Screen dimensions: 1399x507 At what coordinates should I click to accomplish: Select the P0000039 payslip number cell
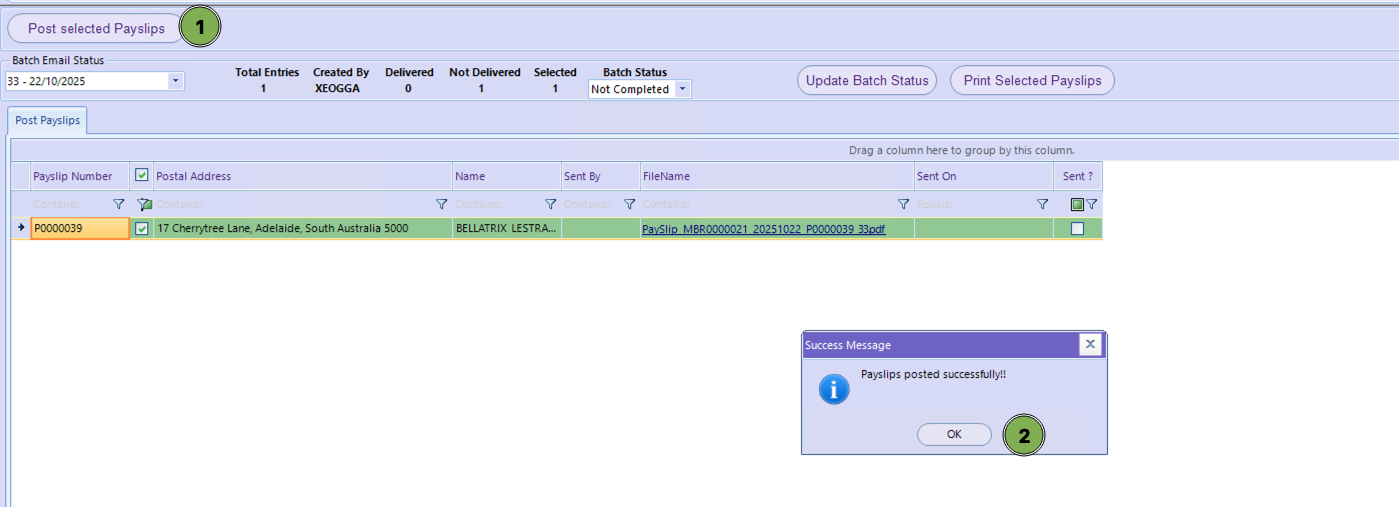point(80,229)
